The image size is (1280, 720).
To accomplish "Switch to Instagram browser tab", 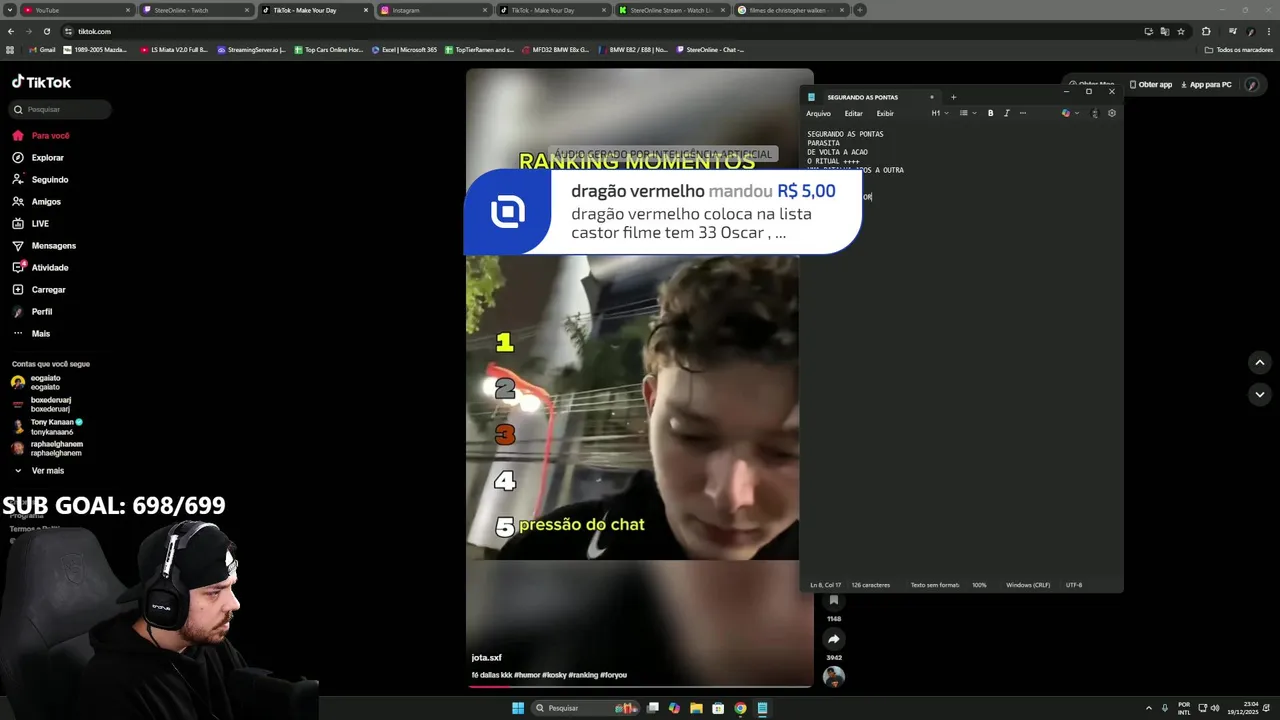I will tap(434, 10).
